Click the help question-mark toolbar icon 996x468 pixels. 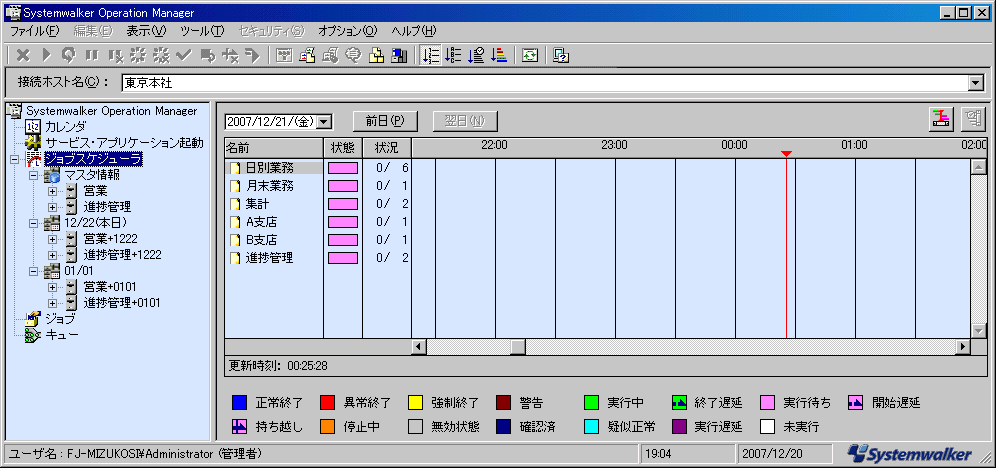point(560,56)
